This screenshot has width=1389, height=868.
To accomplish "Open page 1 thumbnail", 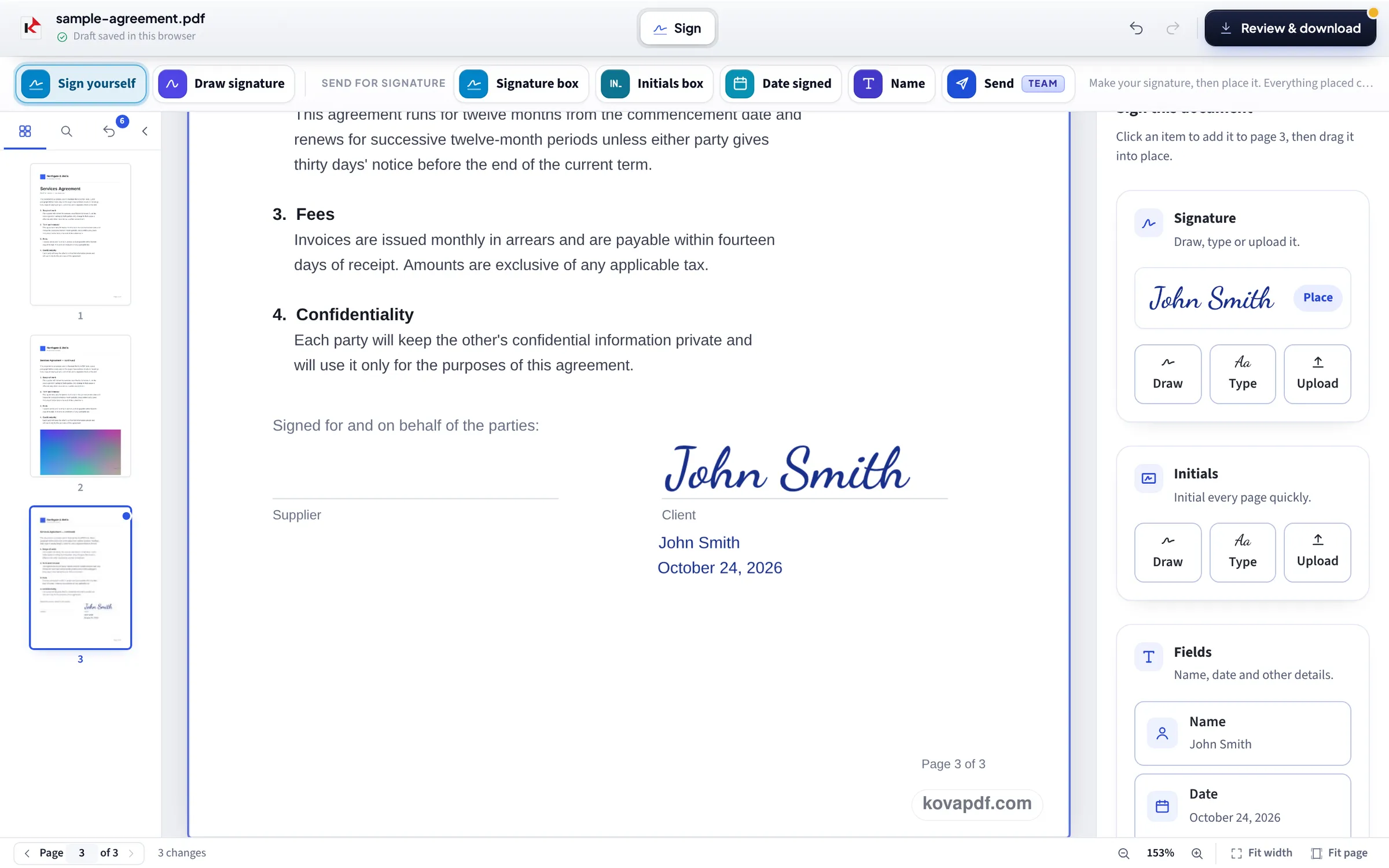I will [80, 234].
